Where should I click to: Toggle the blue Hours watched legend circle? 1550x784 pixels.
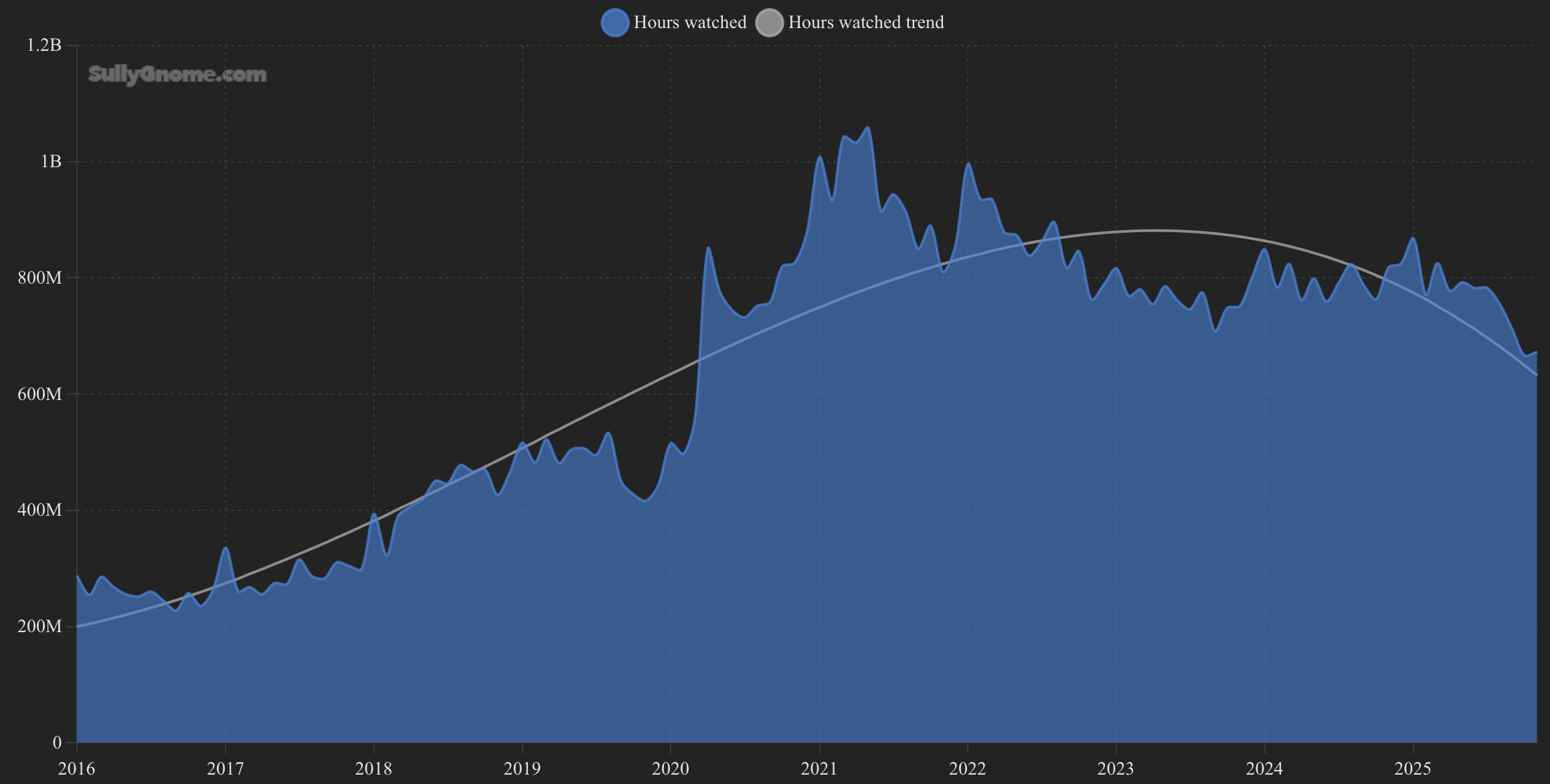click(614, 23)
